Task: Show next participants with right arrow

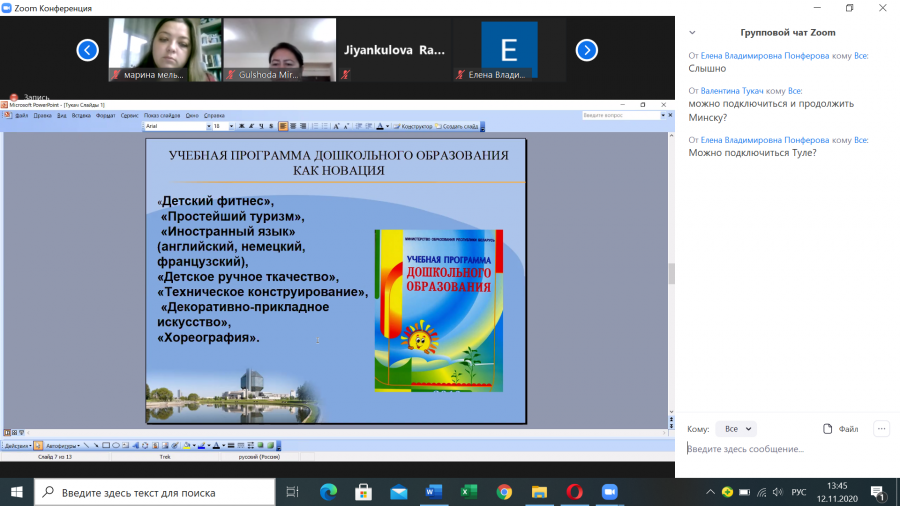Action: pos(587,50)
